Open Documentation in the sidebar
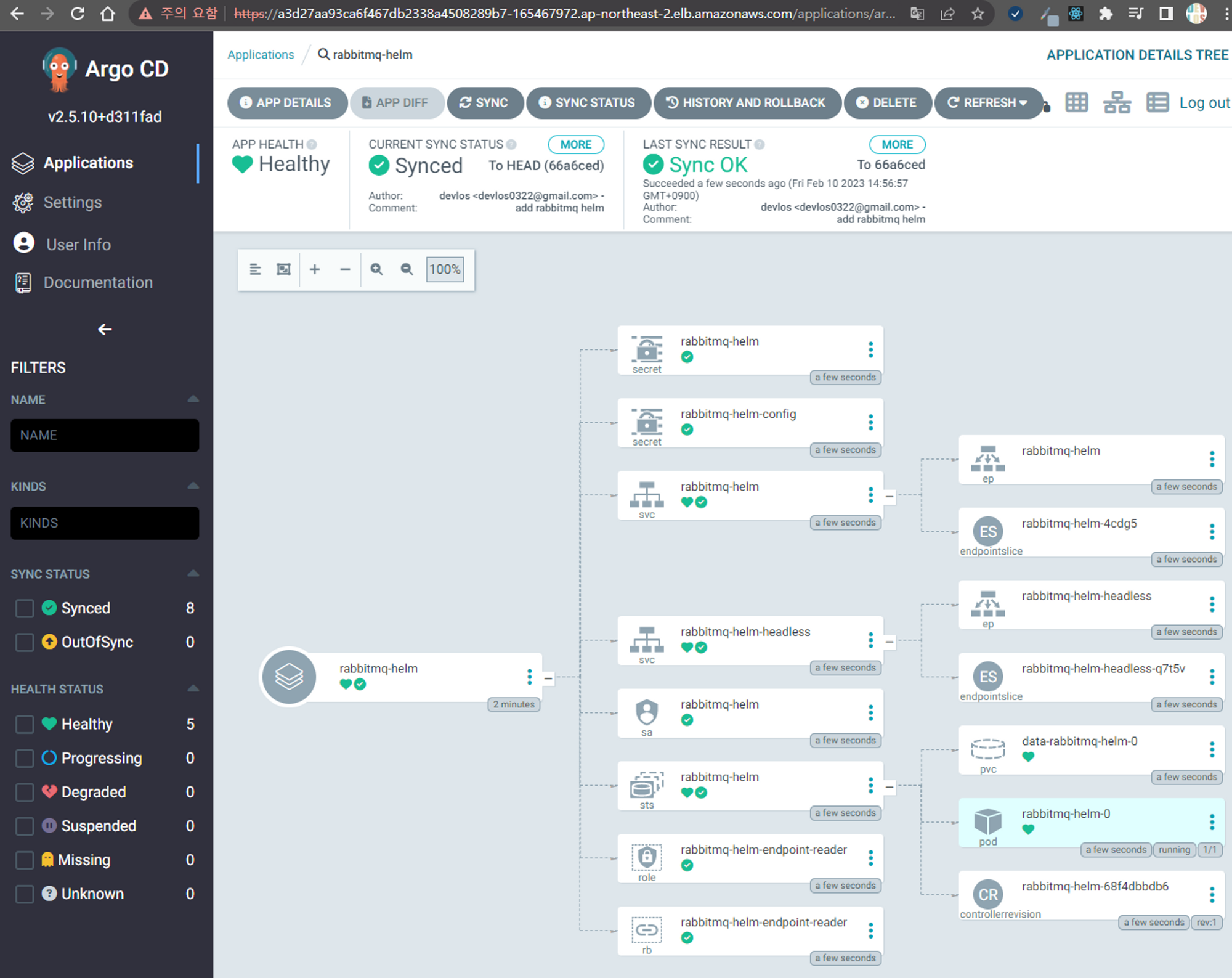 pos(98,283)
